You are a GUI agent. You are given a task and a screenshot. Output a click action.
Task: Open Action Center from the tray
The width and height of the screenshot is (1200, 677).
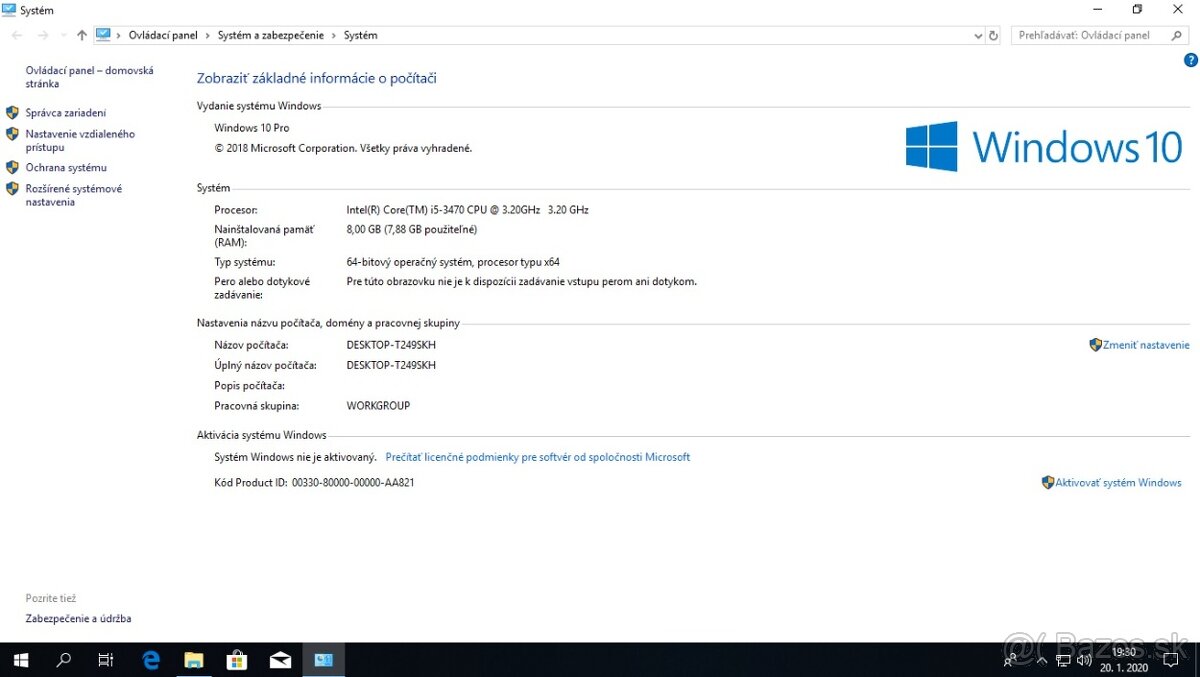[x=1170, y=660]
